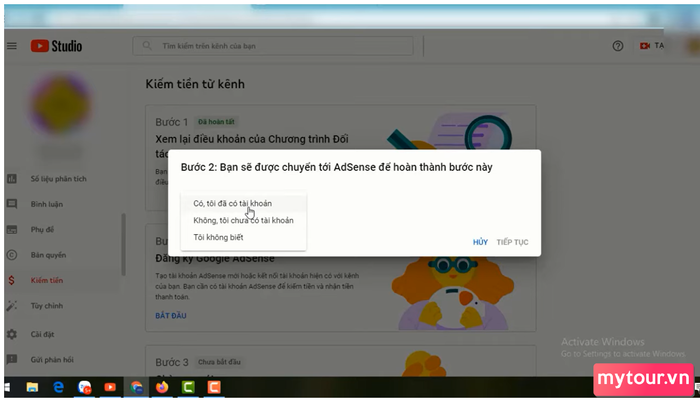Click 'Đã hoàn tất' badge on Bước 1
This screenshot has width=700, height=404.
coord(217,122)
